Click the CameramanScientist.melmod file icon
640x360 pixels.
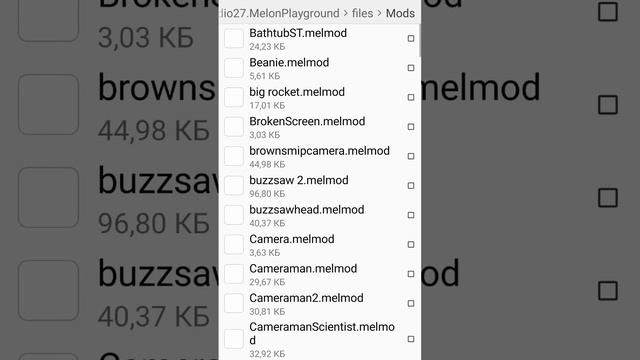coord(234,339)
